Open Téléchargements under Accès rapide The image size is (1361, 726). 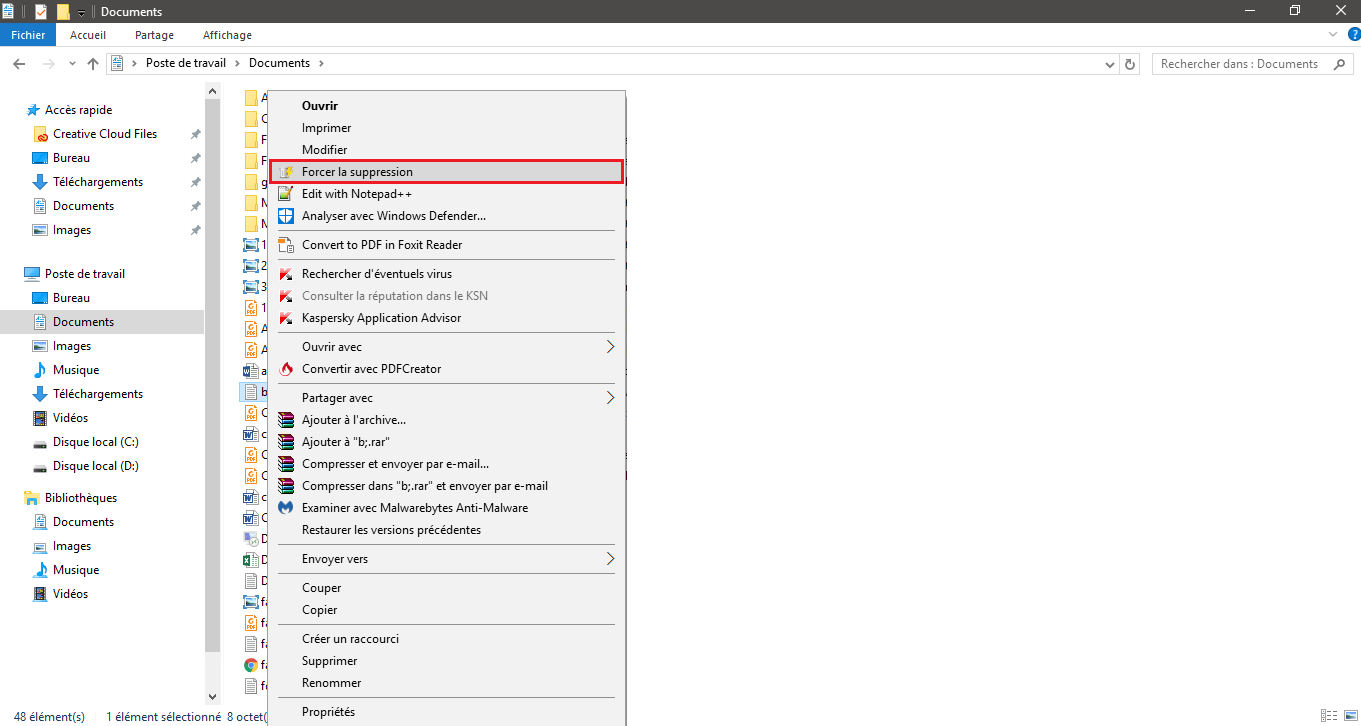97,182
